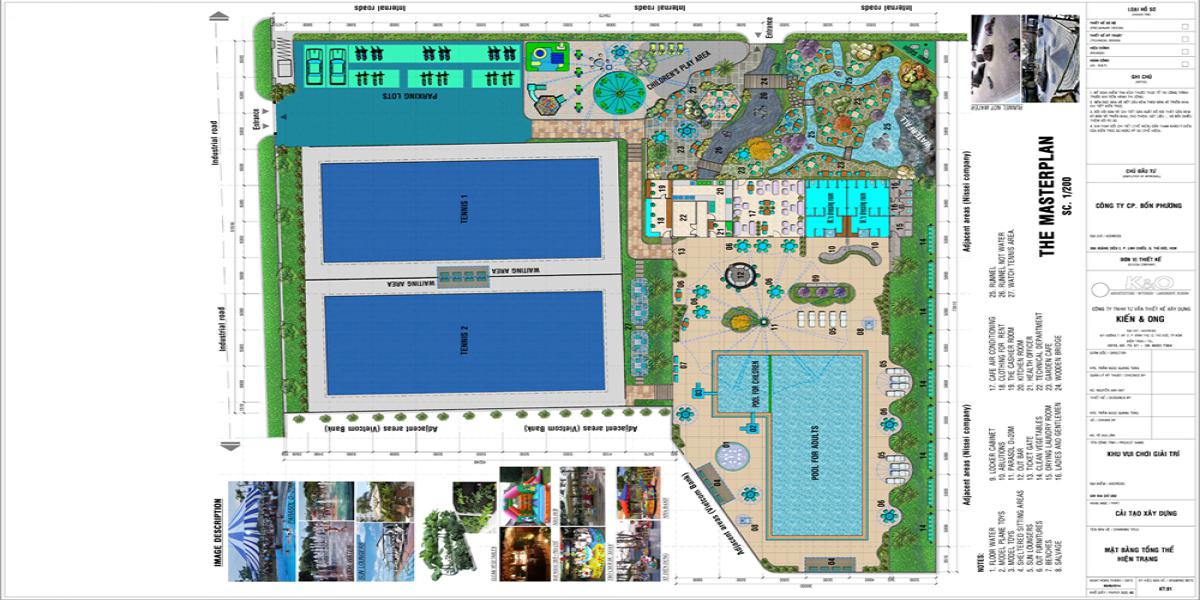Click the KT:01 drawing number
Screen dimensions: 1200x600
coord(1166,589)
